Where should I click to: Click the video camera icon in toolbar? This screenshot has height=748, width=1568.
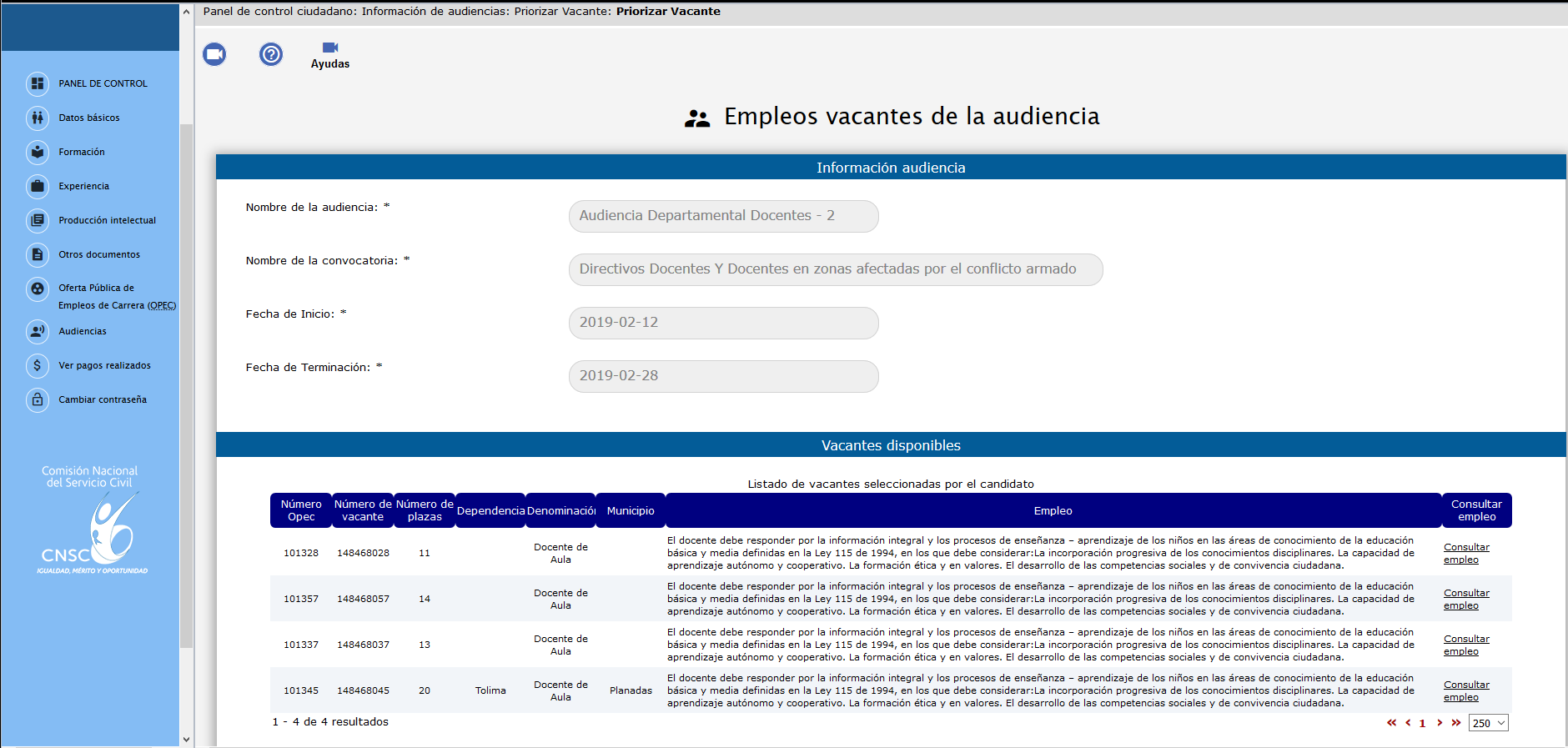click(214, 54)
